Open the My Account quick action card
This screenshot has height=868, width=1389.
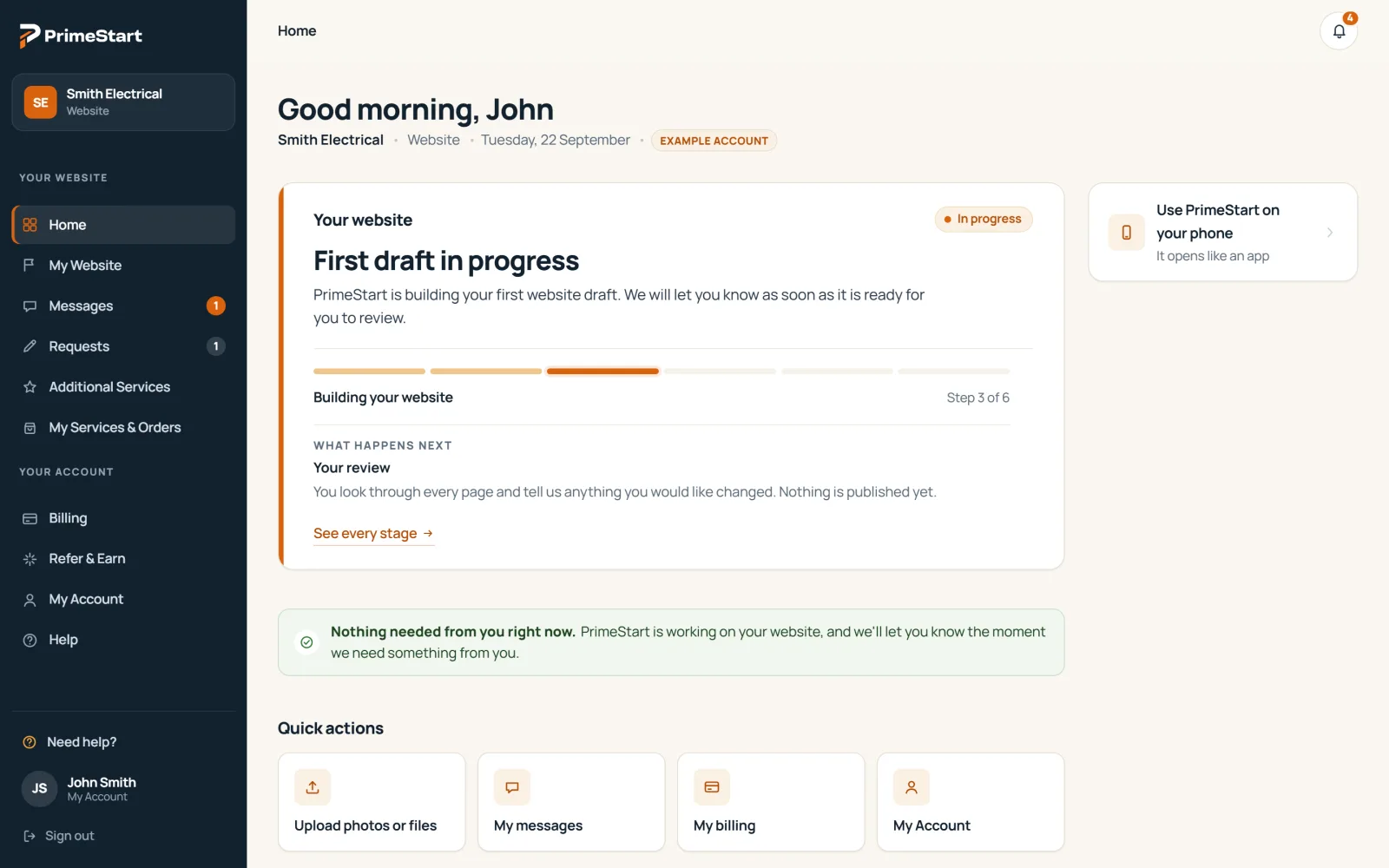971,802
